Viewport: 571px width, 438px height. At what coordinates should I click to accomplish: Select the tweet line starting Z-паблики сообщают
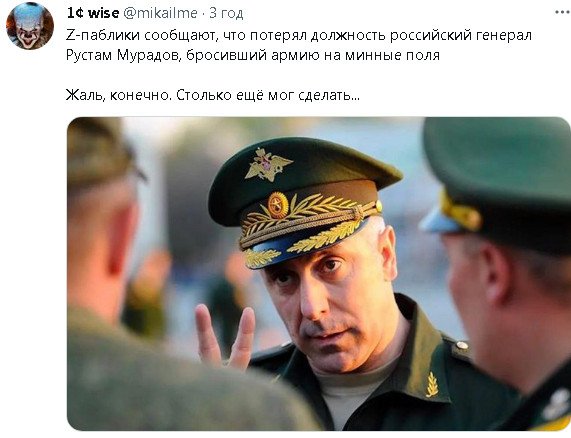(x=299, y=35)
